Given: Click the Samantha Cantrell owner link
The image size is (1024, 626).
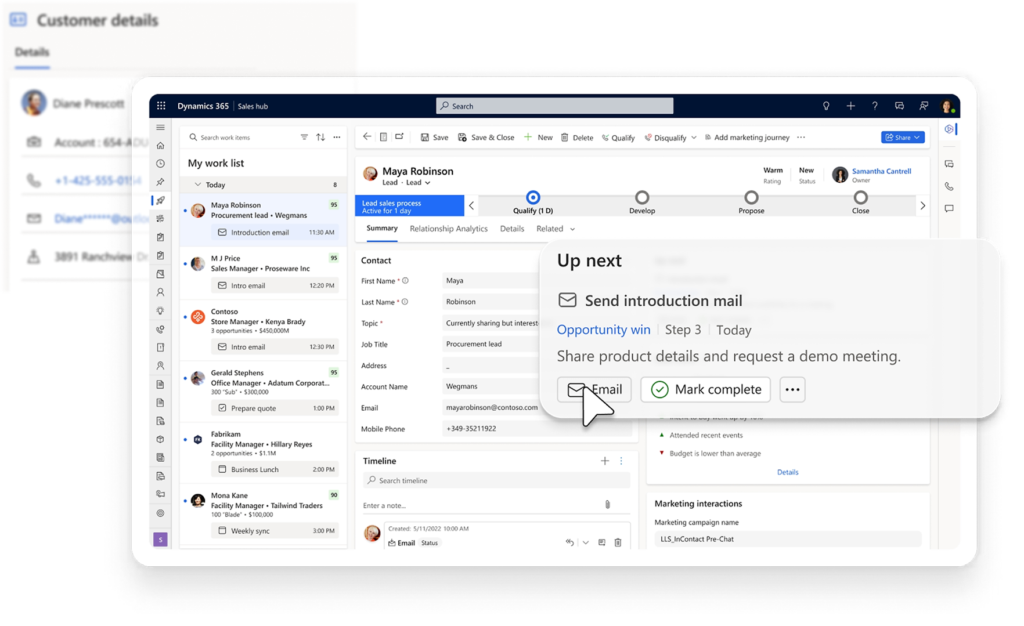Looking at the screenshot, I should point(881,171).
